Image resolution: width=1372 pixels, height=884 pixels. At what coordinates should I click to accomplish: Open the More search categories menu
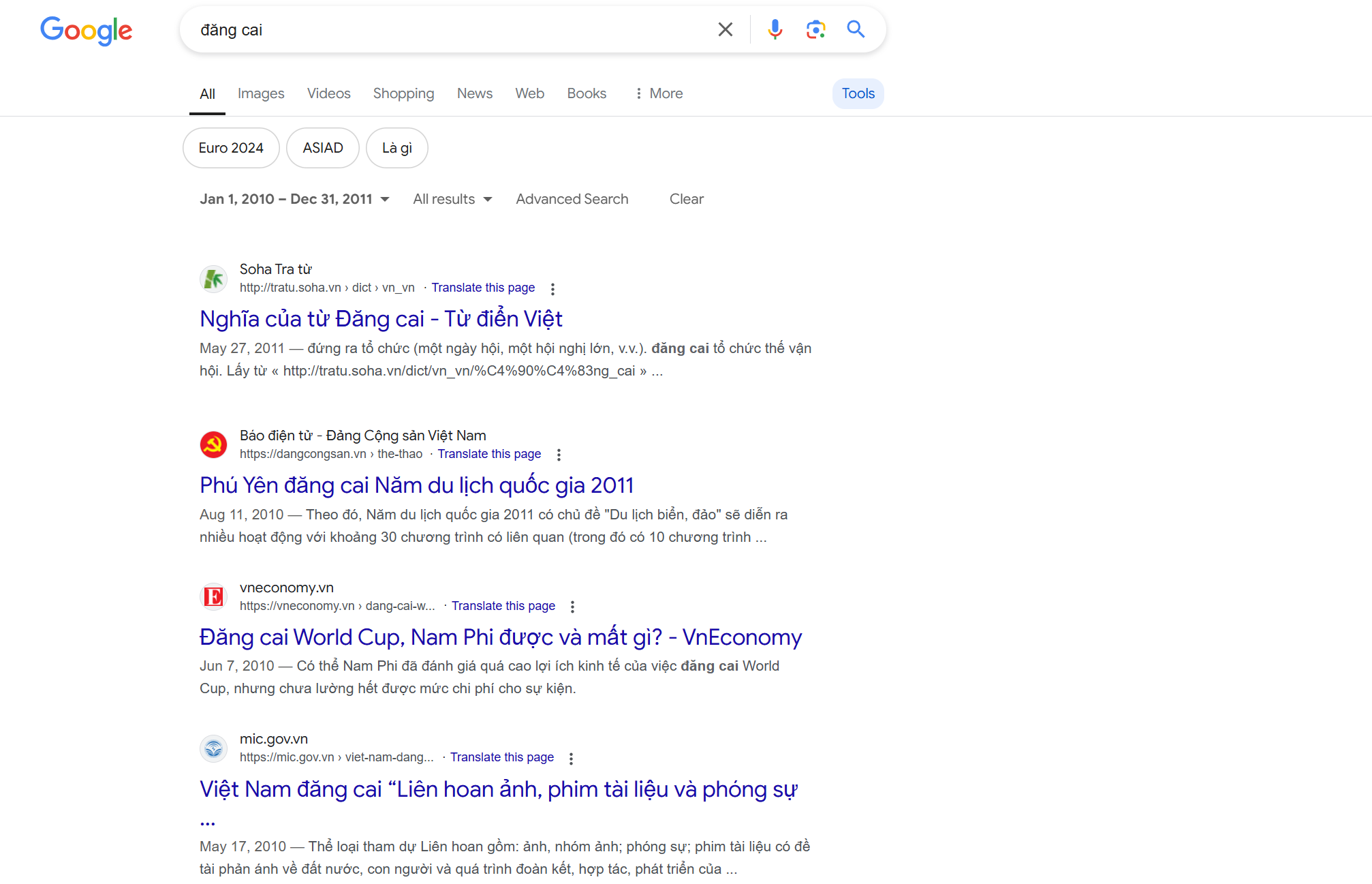(658, 93)
